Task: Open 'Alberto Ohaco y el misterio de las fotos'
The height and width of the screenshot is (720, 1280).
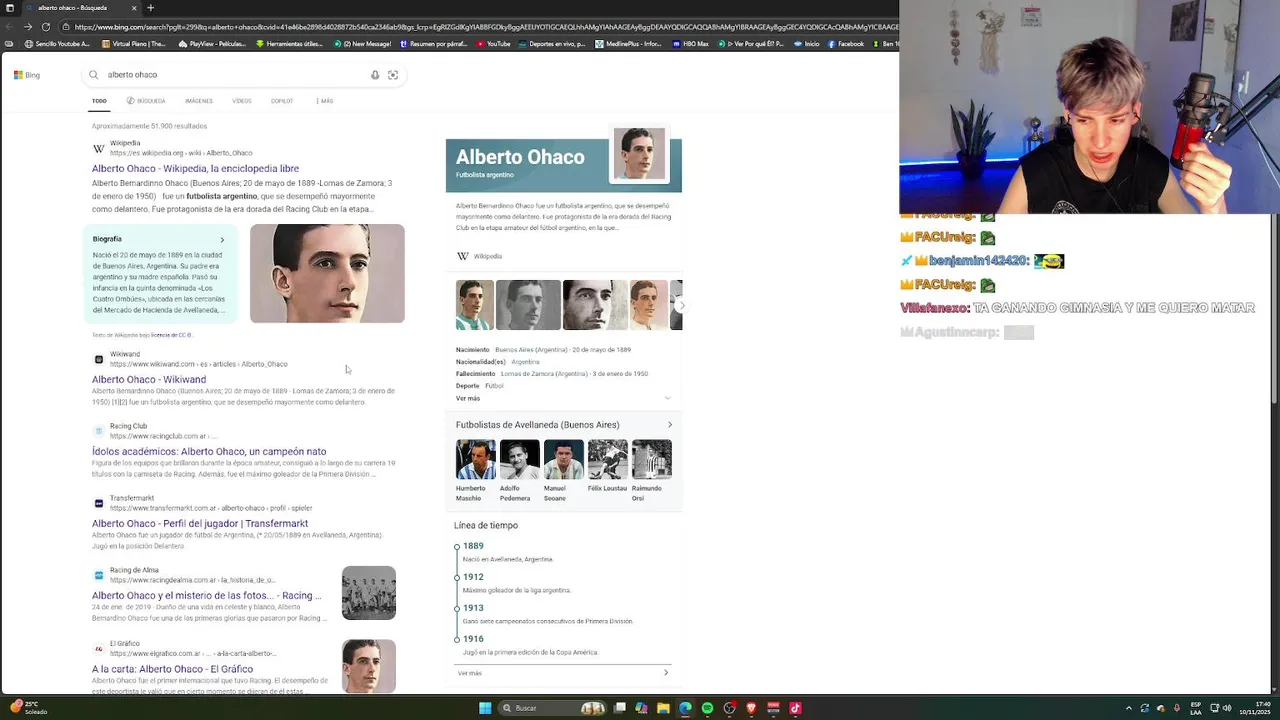Action: 207,596
